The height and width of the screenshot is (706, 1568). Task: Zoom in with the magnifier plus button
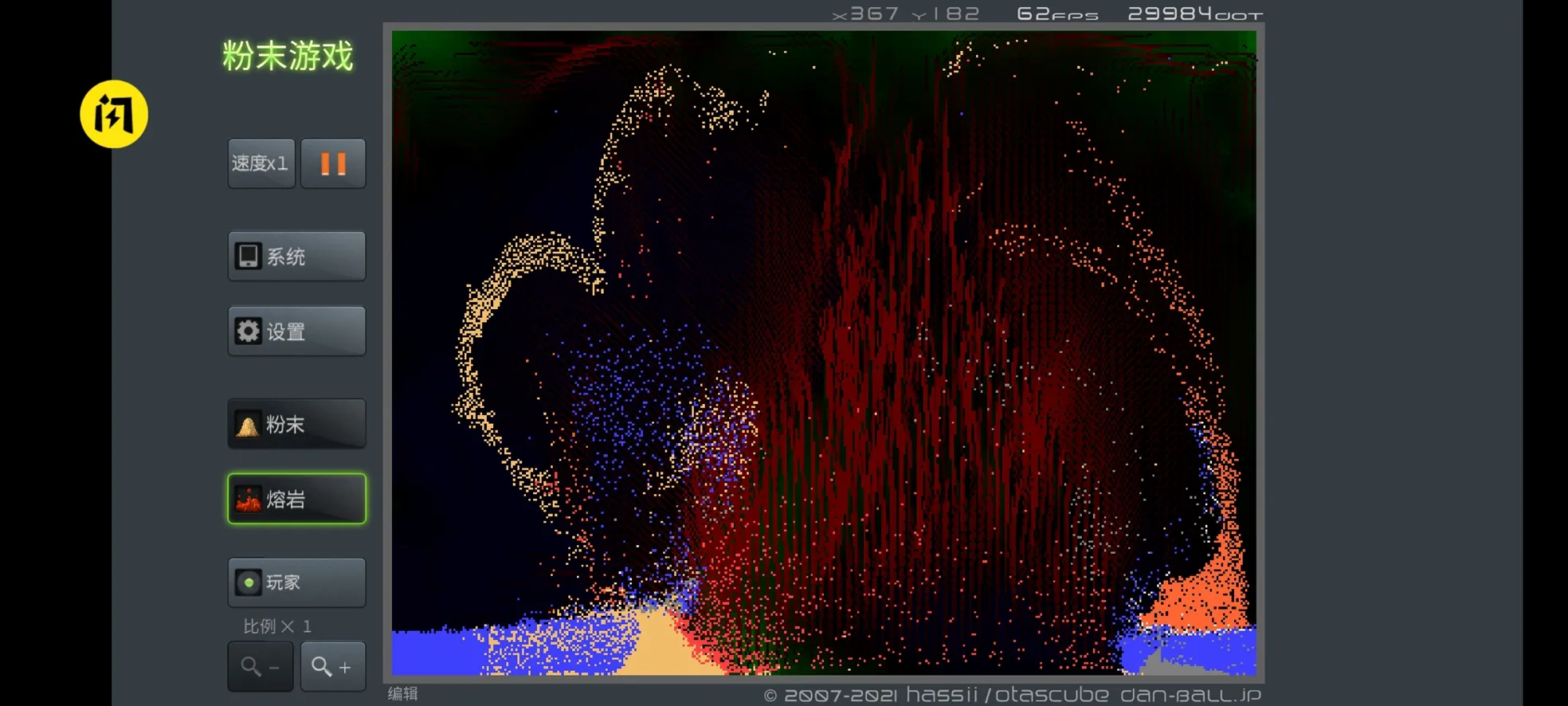[333, 666]
